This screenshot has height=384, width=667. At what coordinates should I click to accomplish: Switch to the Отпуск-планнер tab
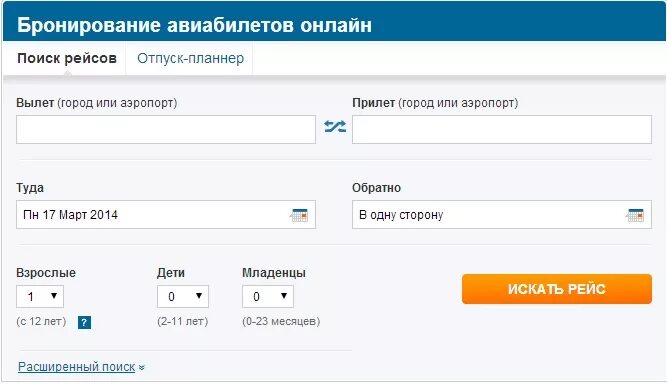[191, 58]
